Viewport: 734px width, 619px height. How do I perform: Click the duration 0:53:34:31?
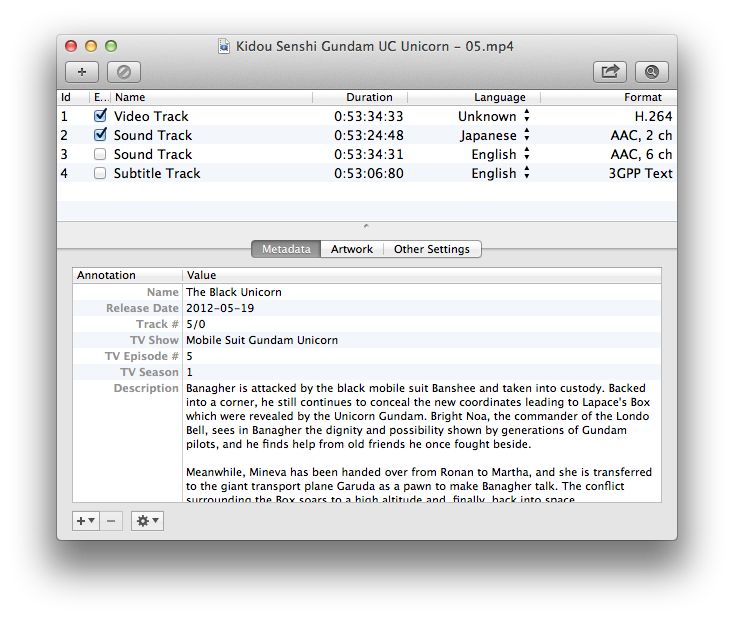click(368, 155)
